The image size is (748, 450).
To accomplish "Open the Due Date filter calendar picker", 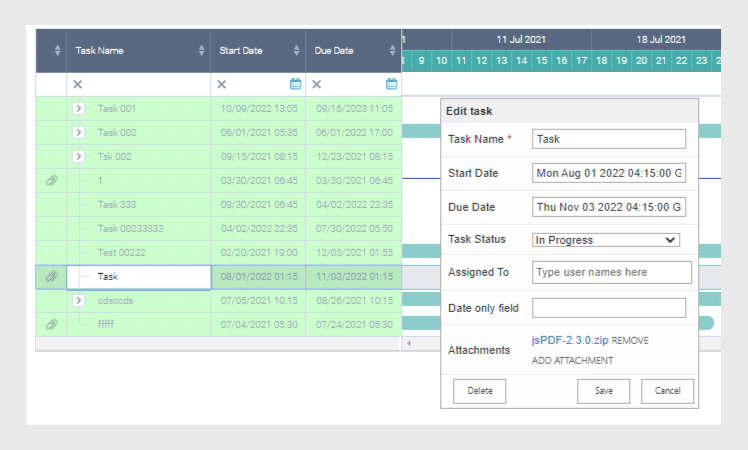I will point(391,84).
